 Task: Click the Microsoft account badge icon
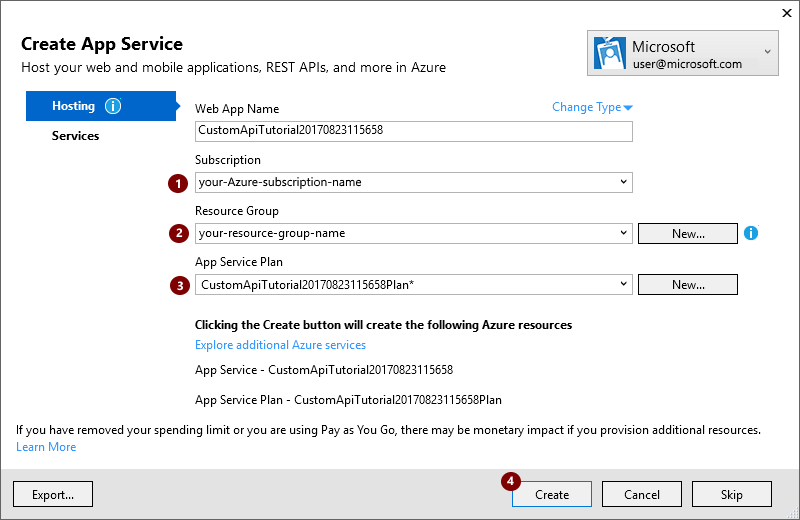pyautogui.click(x=610, y=53)
